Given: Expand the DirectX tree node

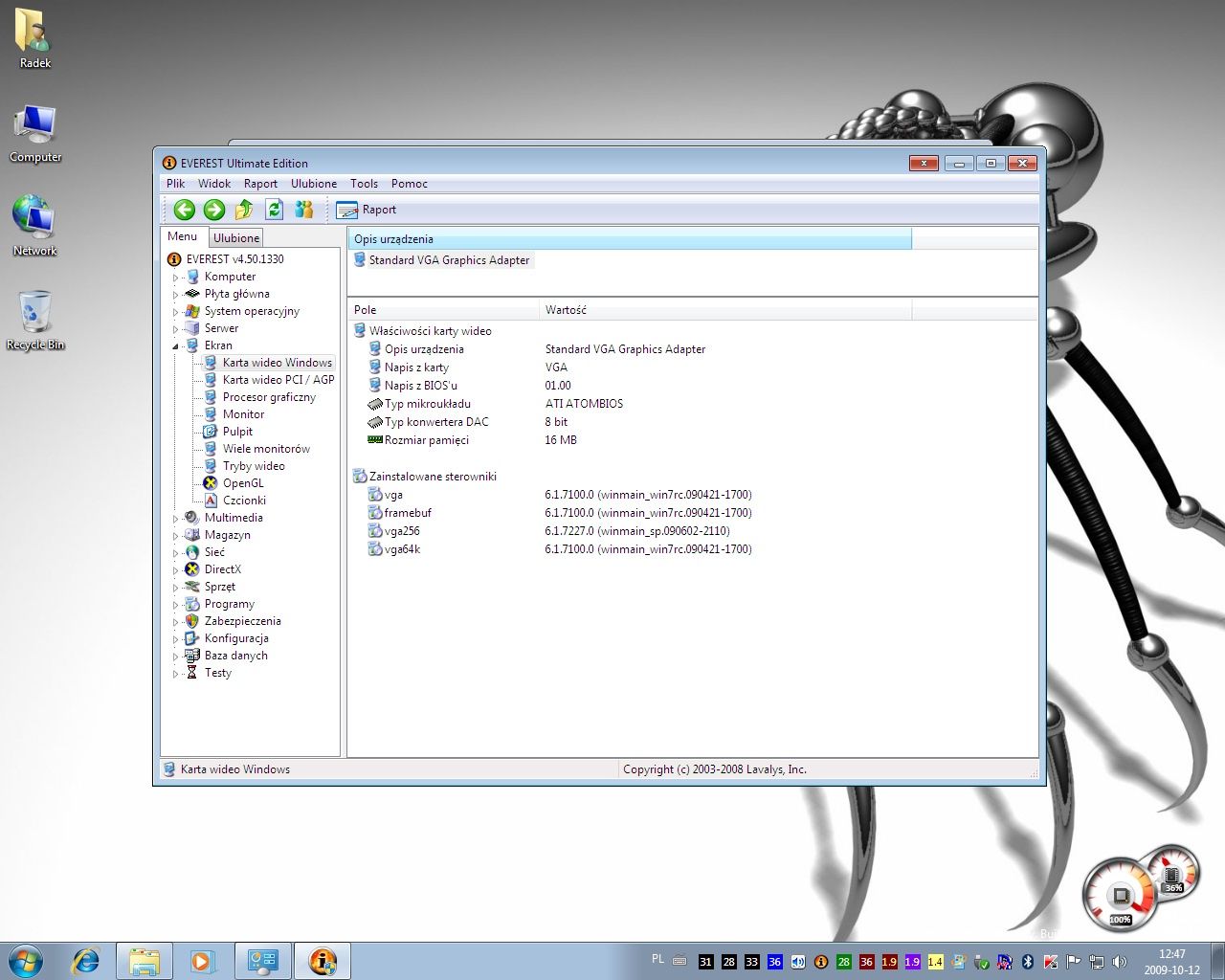Looking at the screenshot, I should click(175, 570).
